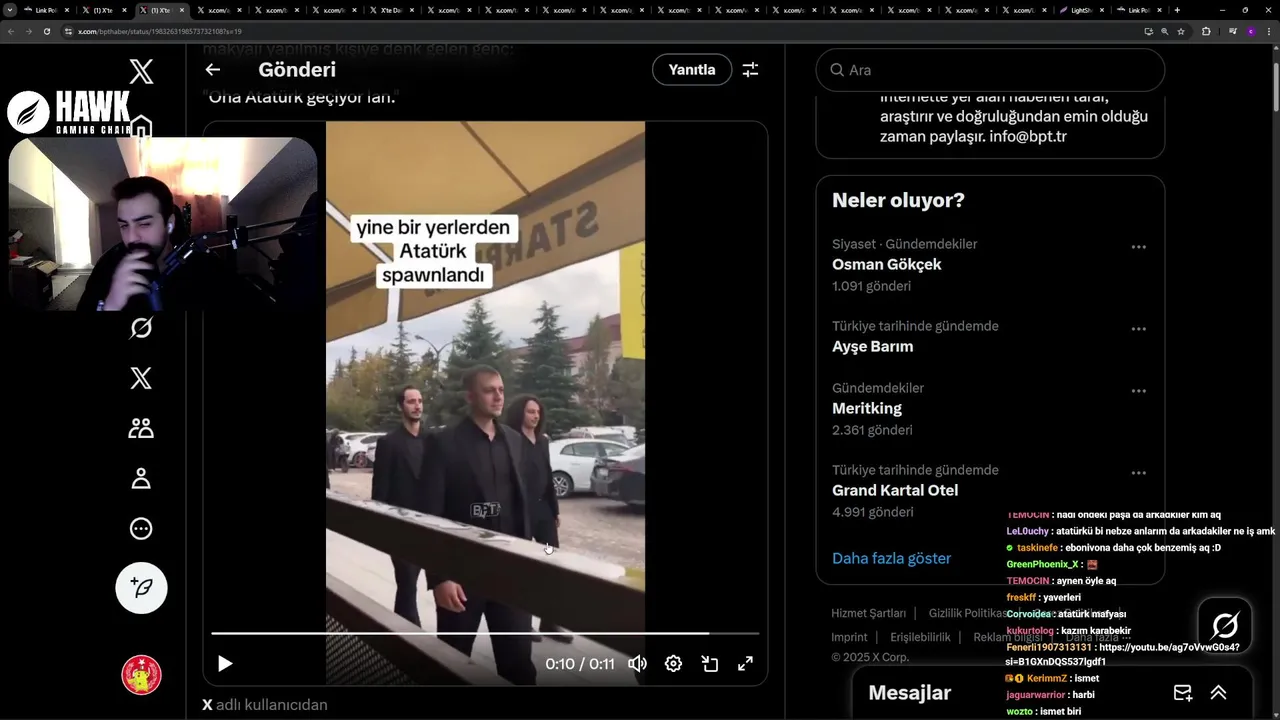1280x720 pixels.
Task: Open reply filter settings next to Yanıtla
Action: tap(750, 70)
